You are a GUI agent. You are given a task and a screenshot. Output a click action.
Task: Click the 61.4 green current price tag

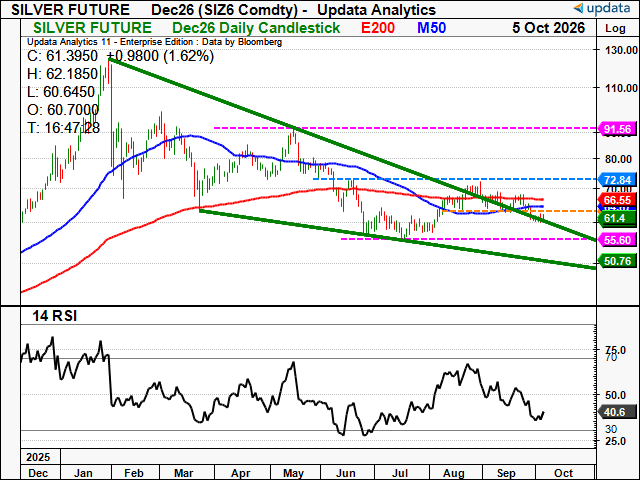point(617,218)
